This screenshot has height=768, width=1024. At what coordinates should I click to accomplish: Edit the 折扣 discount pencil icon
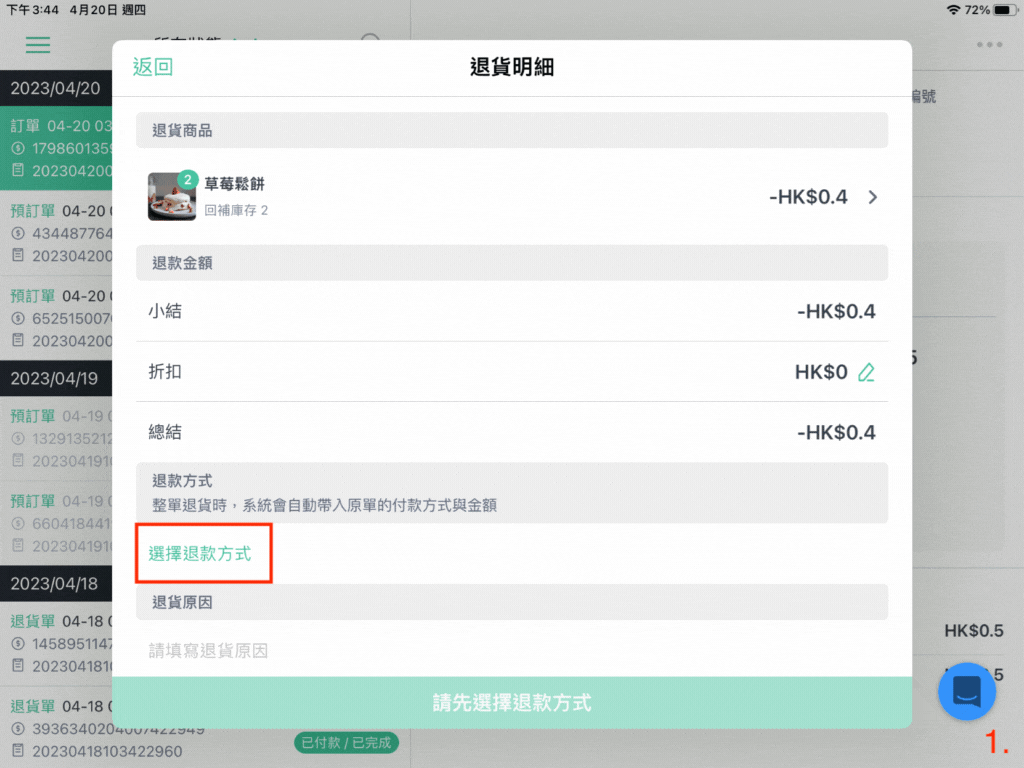[867, 372]
